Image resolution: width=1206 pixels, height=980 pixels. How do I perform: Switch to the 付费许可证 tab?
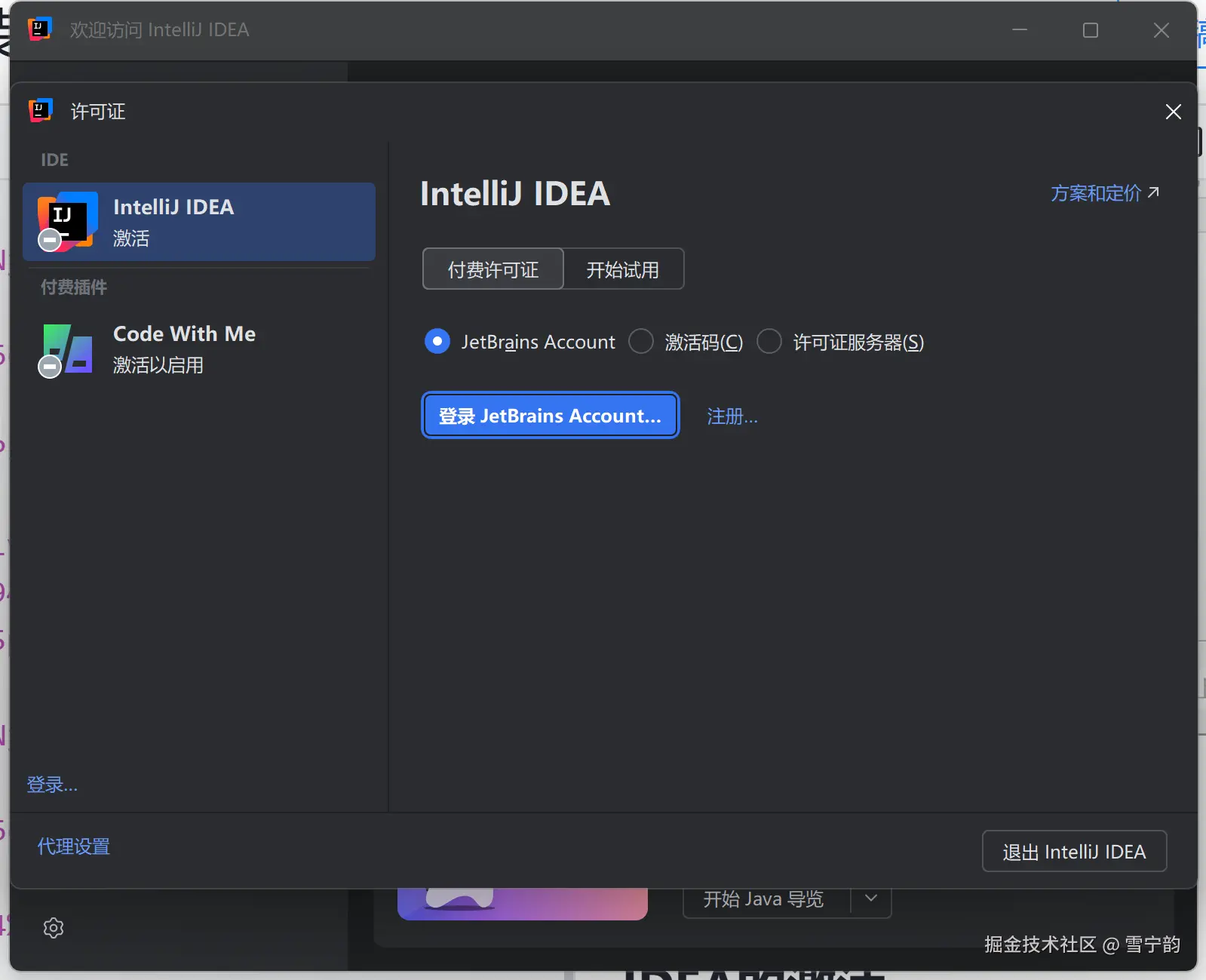pos(493,269)
